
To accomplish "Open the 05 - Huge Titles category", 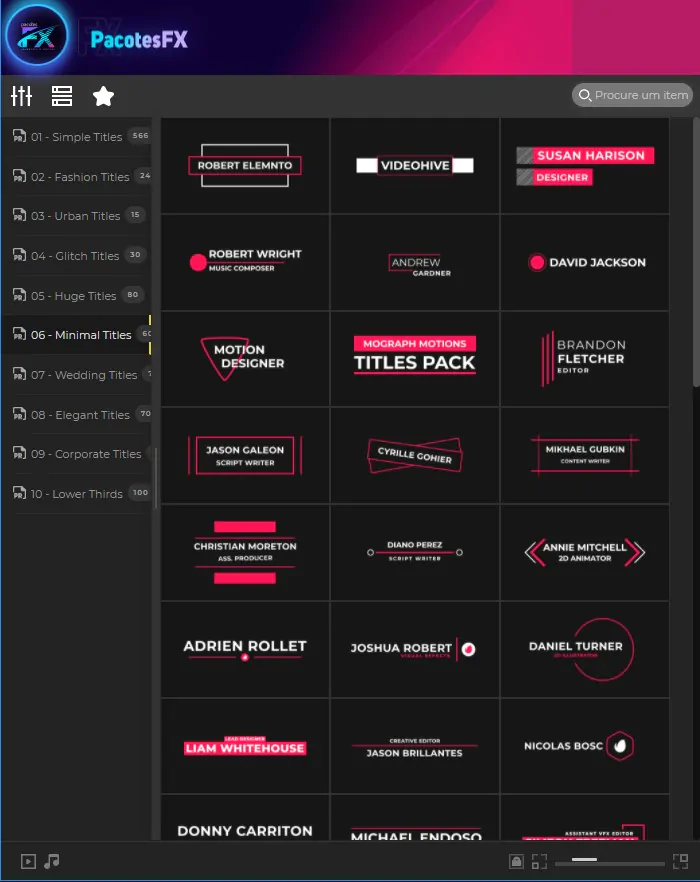I will (x=73, y=296).
